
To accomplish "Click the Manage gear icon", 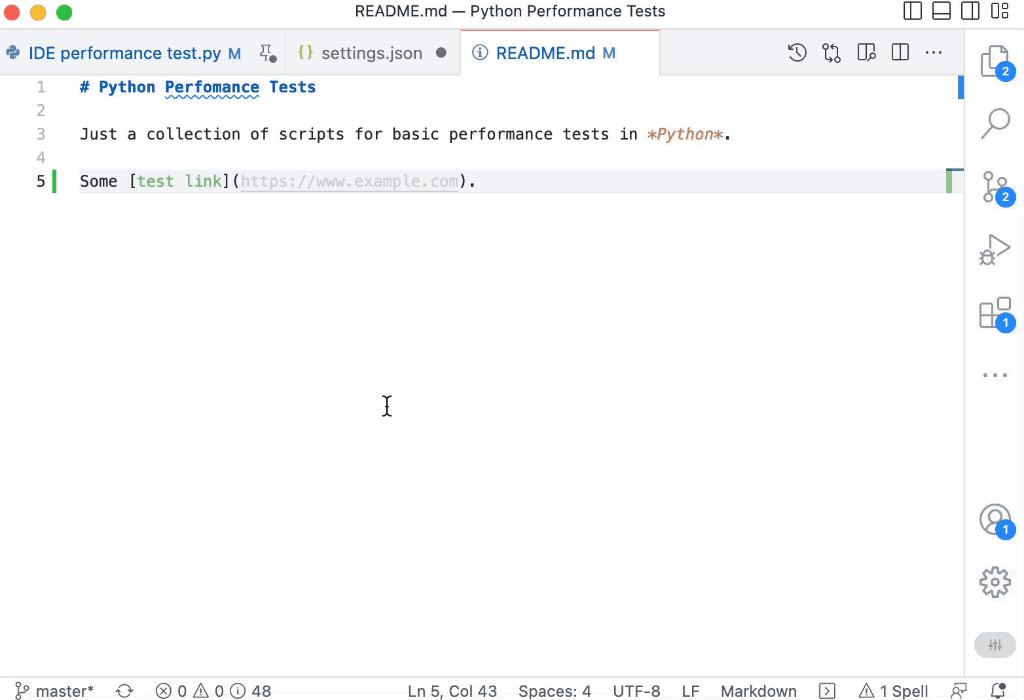I will coord(994,582).
